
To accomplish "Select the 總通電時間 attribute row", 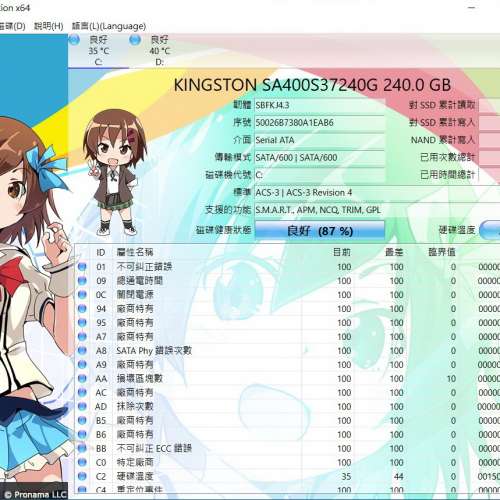I will 287,281.
